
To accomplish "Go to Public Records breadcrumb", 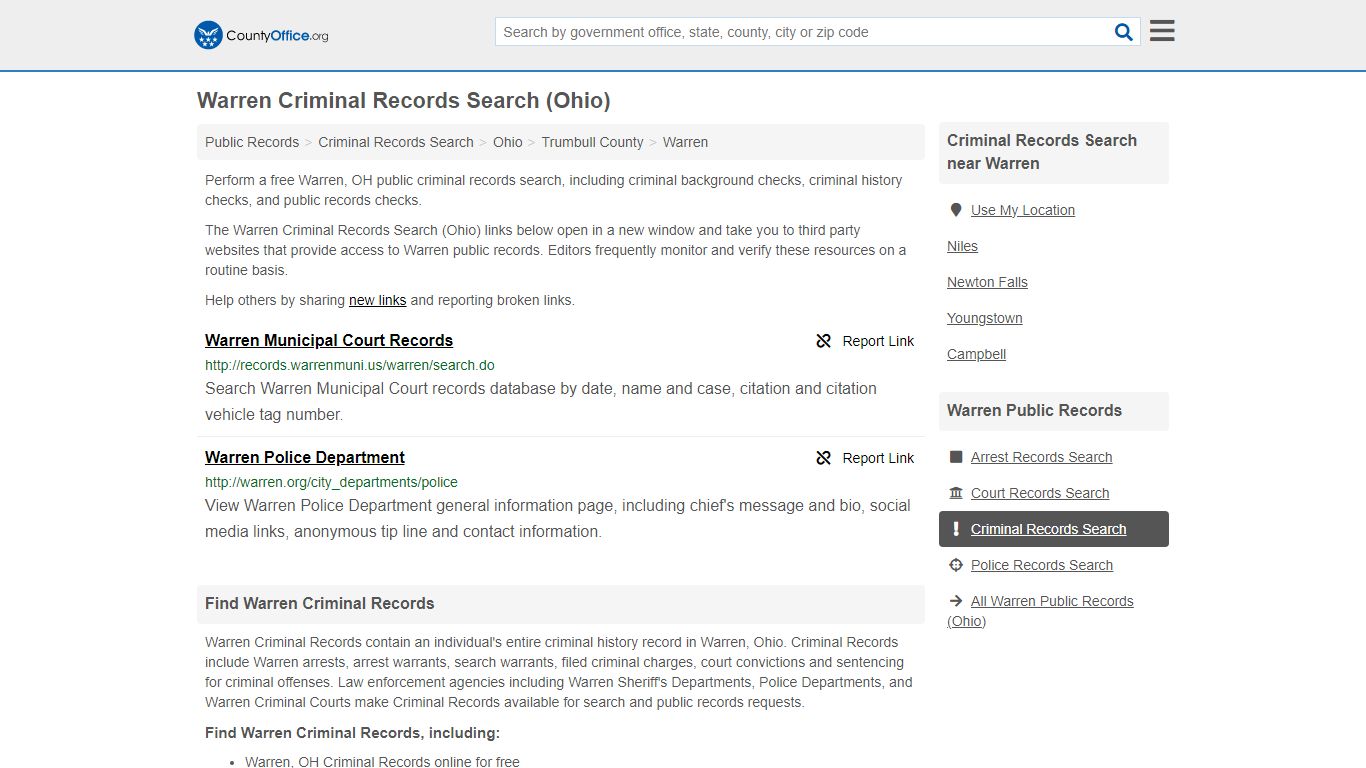I will (252, 142).
